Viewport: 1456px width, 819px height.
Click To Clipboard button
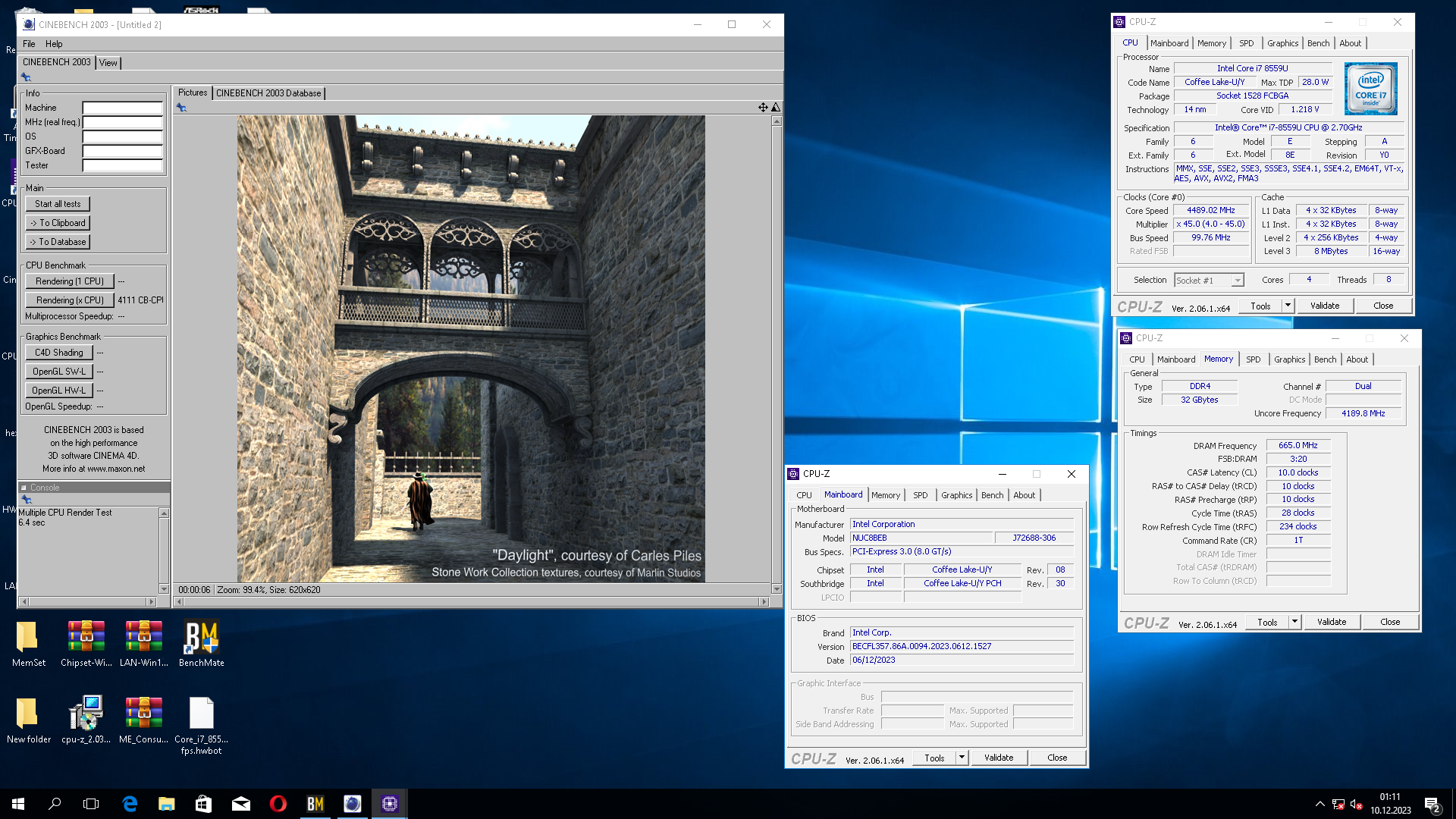click(58, 223)
